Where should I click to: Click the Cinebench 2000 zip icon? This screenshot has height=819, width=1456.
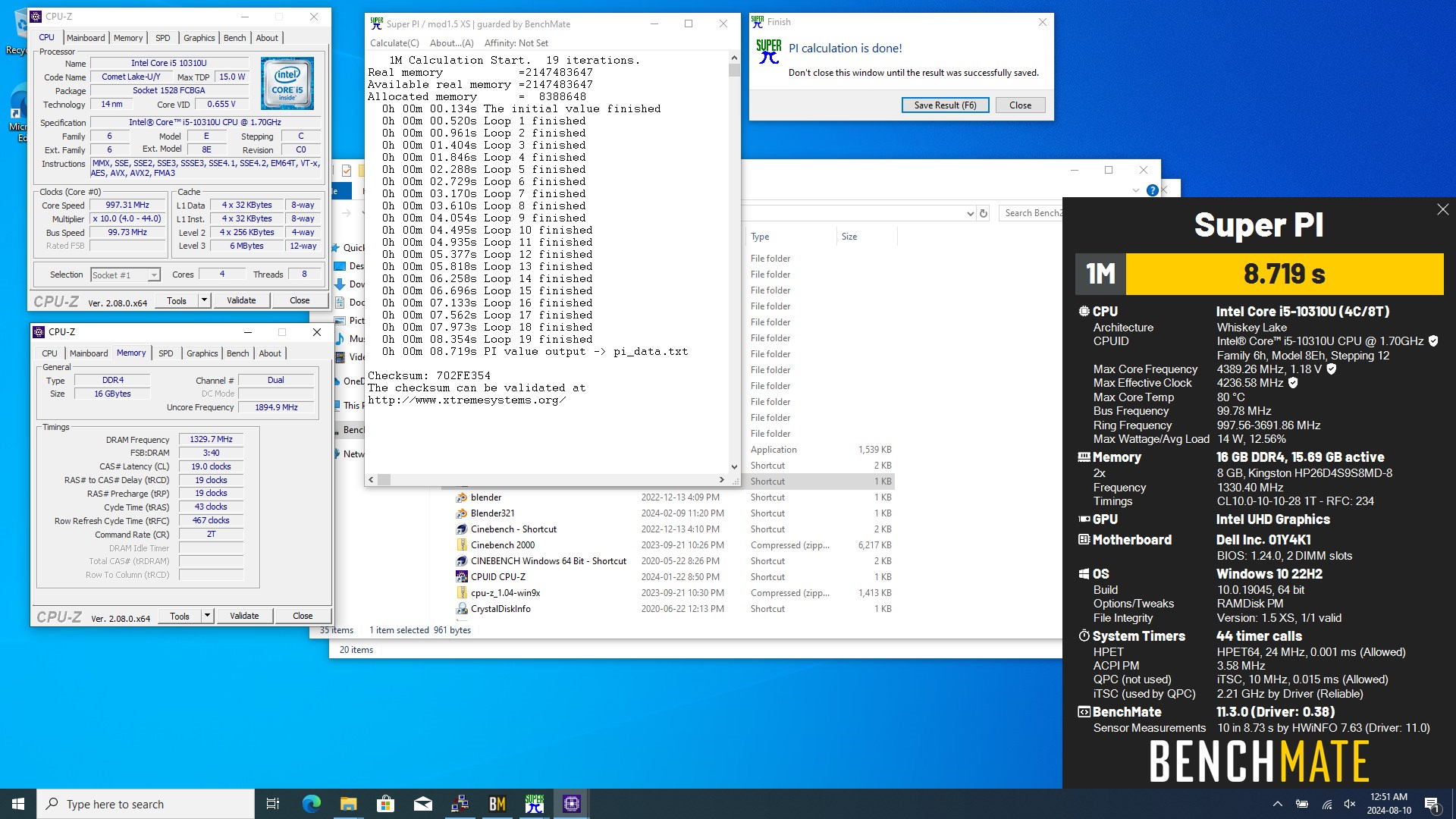pyautogui.click(x=461, y=545)
